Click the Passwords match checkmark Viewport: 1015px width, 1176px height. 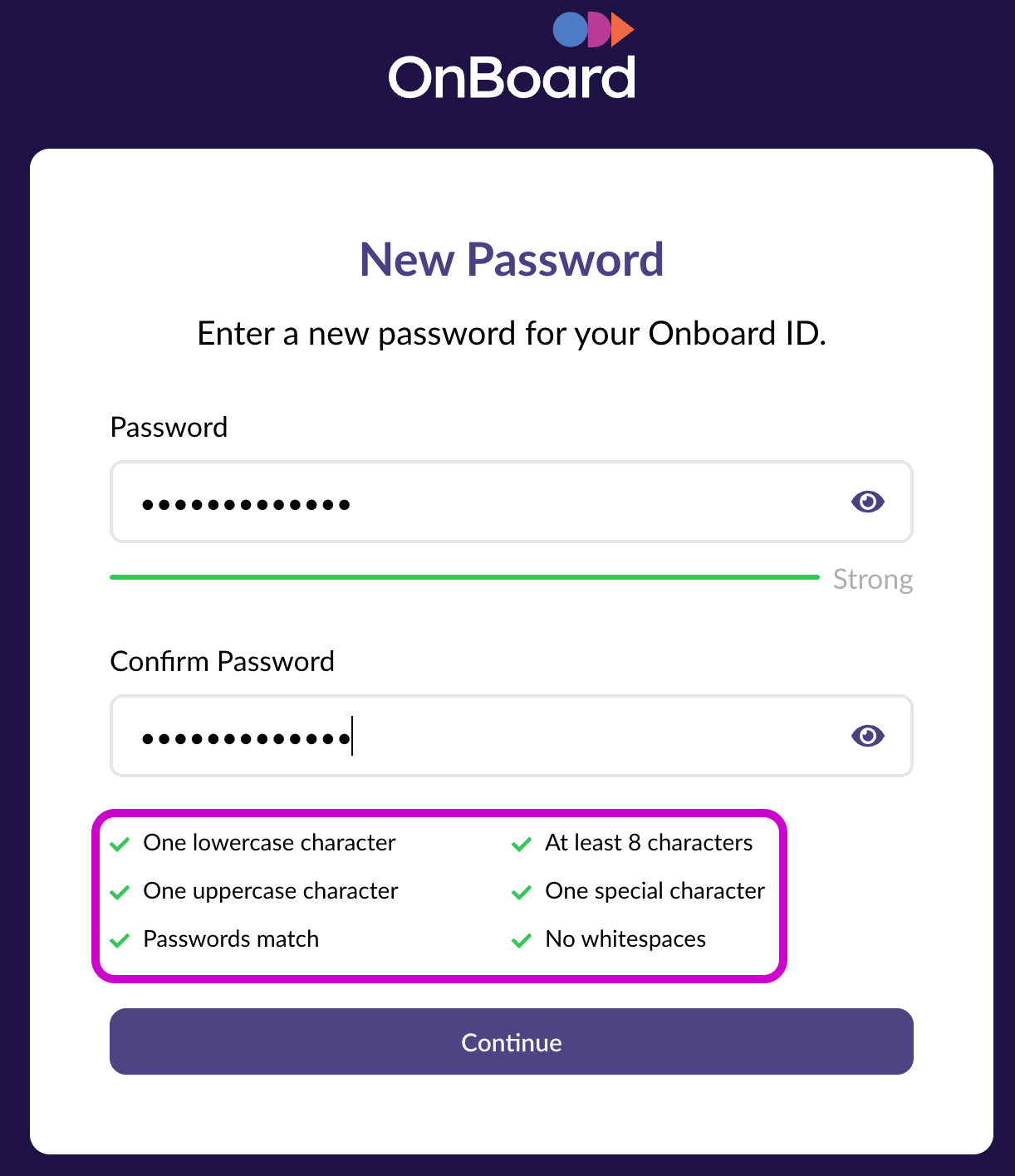tap(120, 941)
